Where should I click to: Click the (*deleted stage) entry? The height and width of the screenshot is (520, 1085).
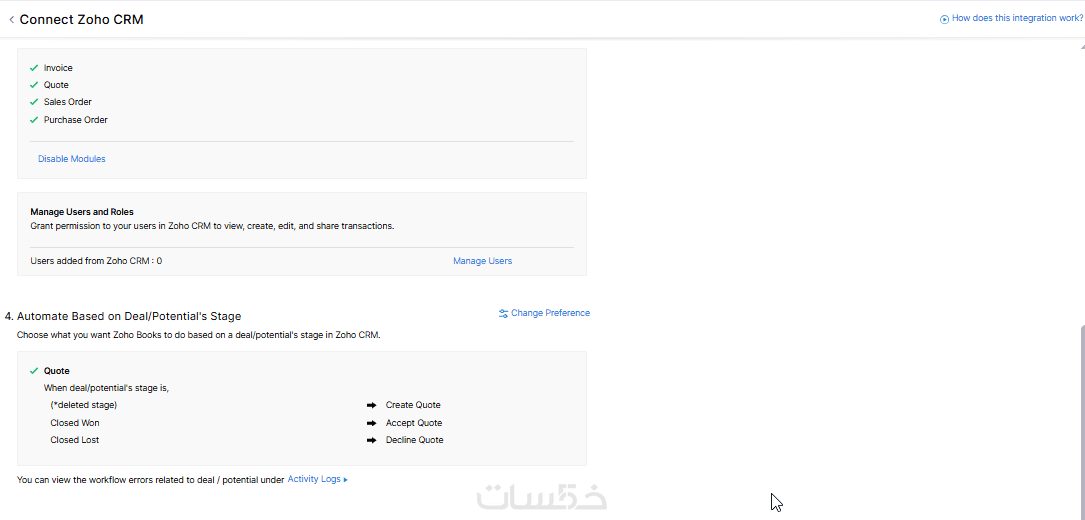pos(84,405)
